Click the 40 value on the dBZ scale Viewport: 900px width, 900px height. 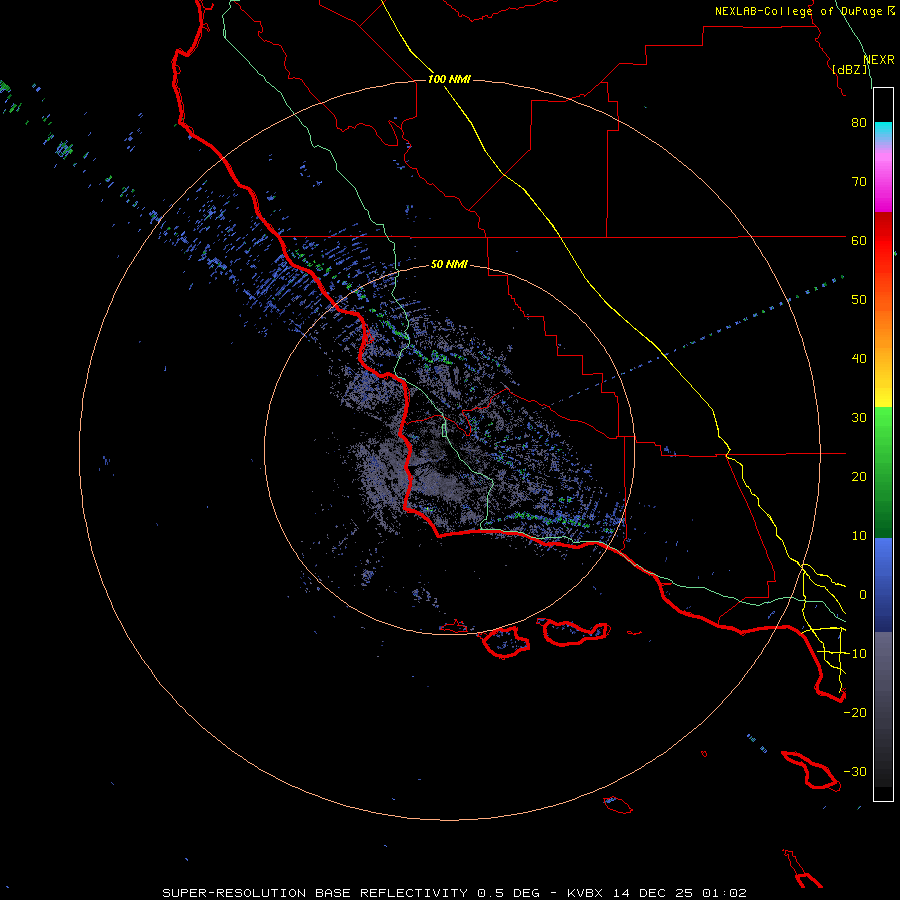tap(859, 359)
